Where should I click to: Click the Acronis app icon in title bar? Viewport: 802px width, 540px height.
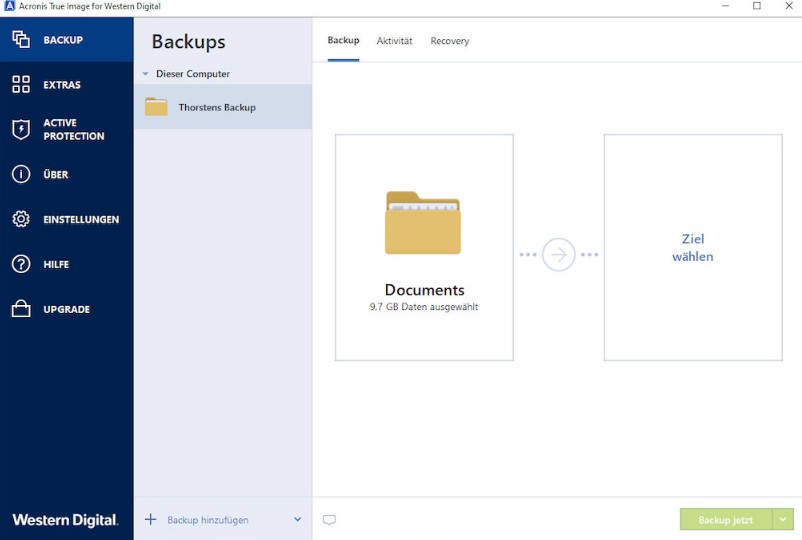tap(9, 6)
